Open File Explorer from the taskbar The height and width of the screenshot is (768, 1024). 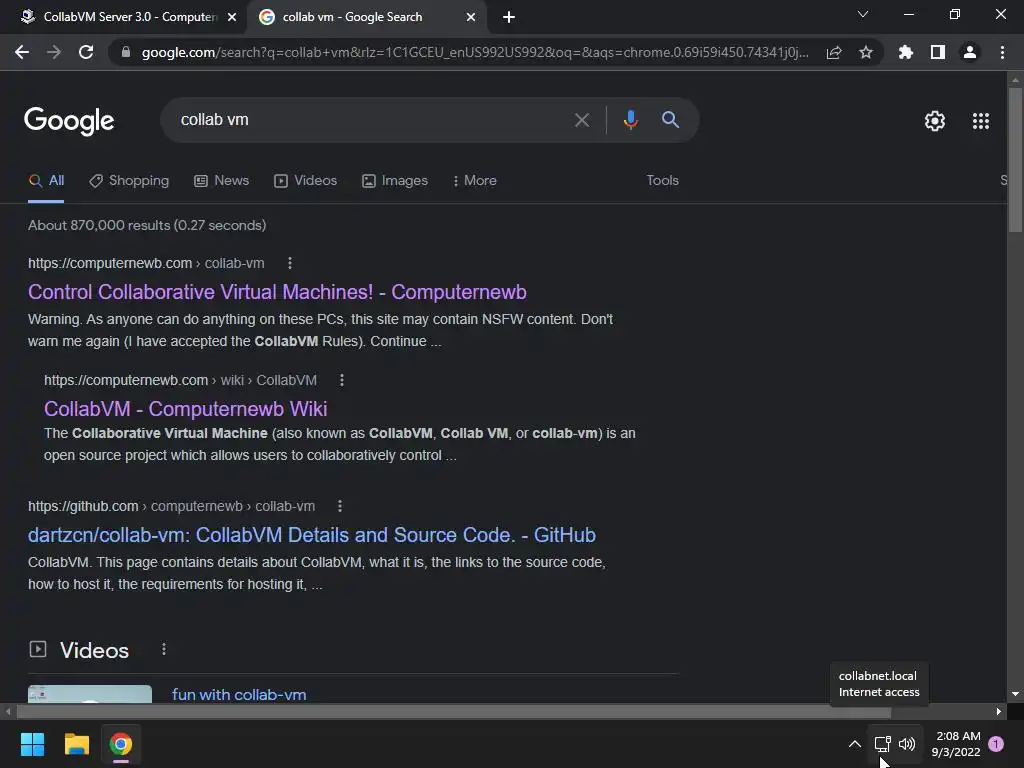(76, 744)
